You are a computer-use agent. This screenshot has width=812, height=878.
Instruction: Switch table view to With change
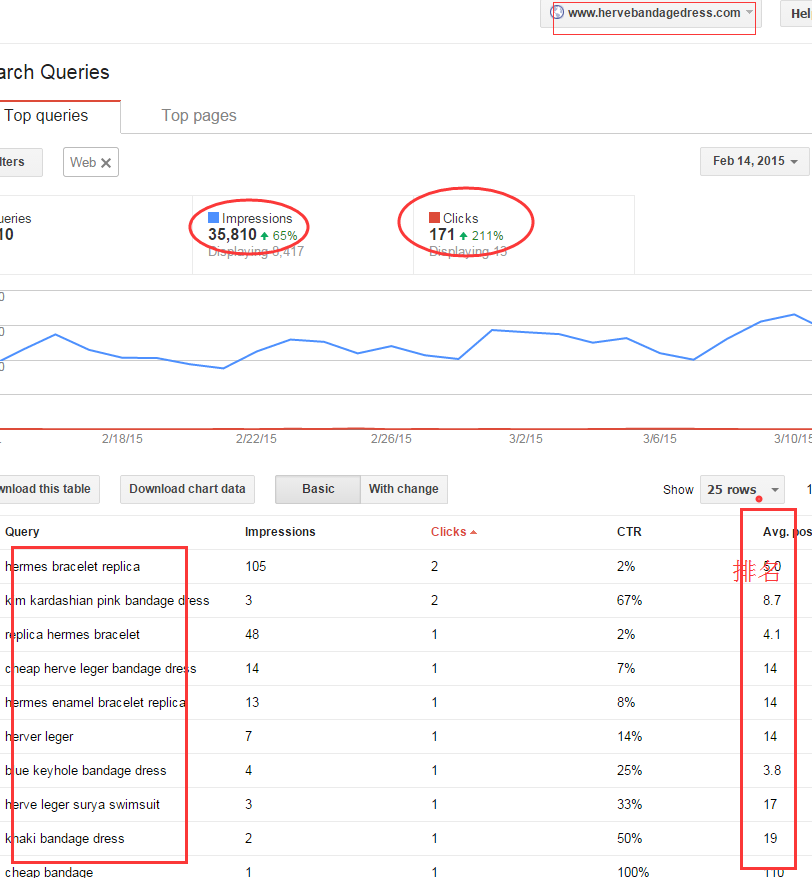coord(403,489)
